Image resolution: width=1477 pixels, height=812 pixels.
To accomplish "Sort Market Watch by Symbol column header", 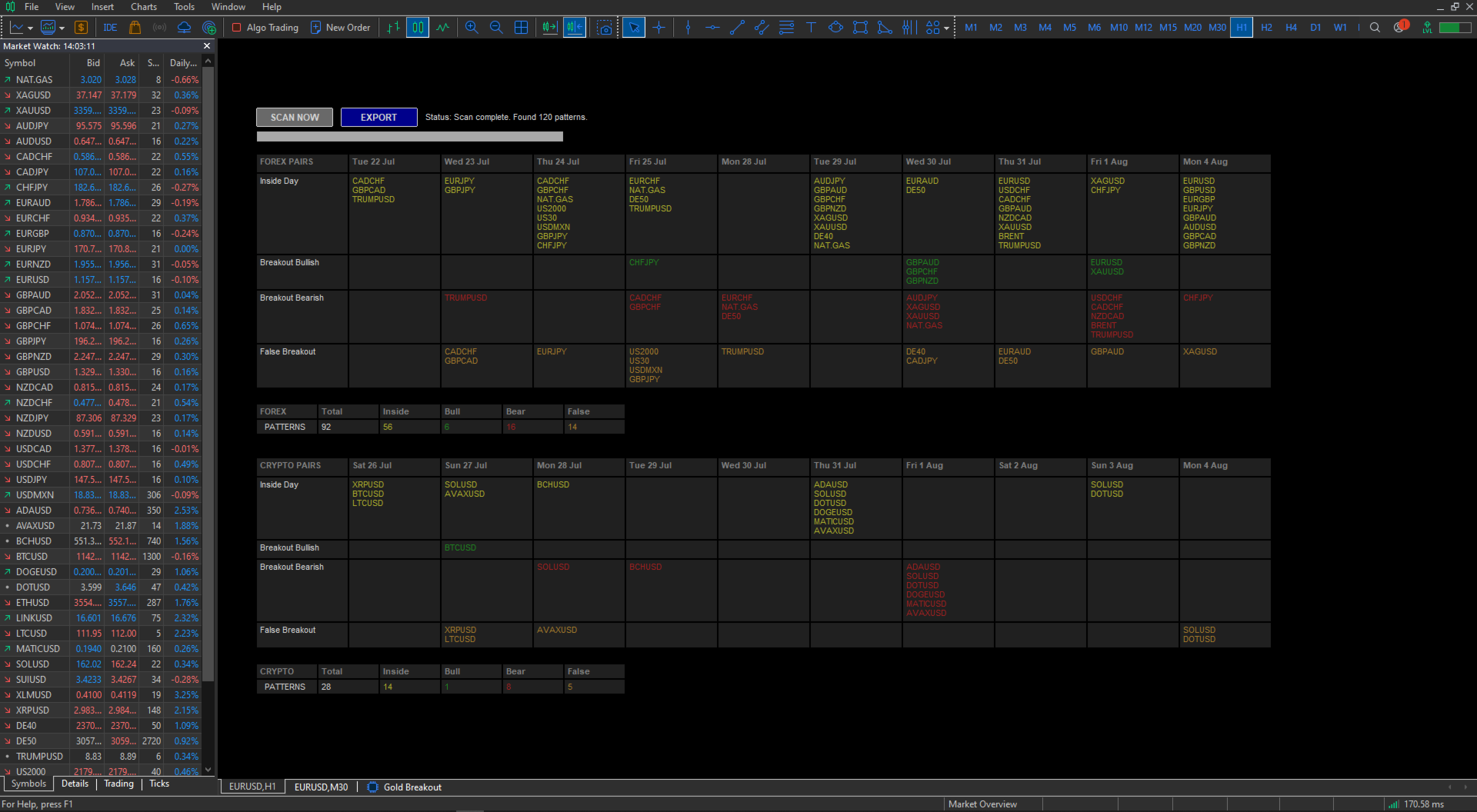I will click(x=20, y=63).
